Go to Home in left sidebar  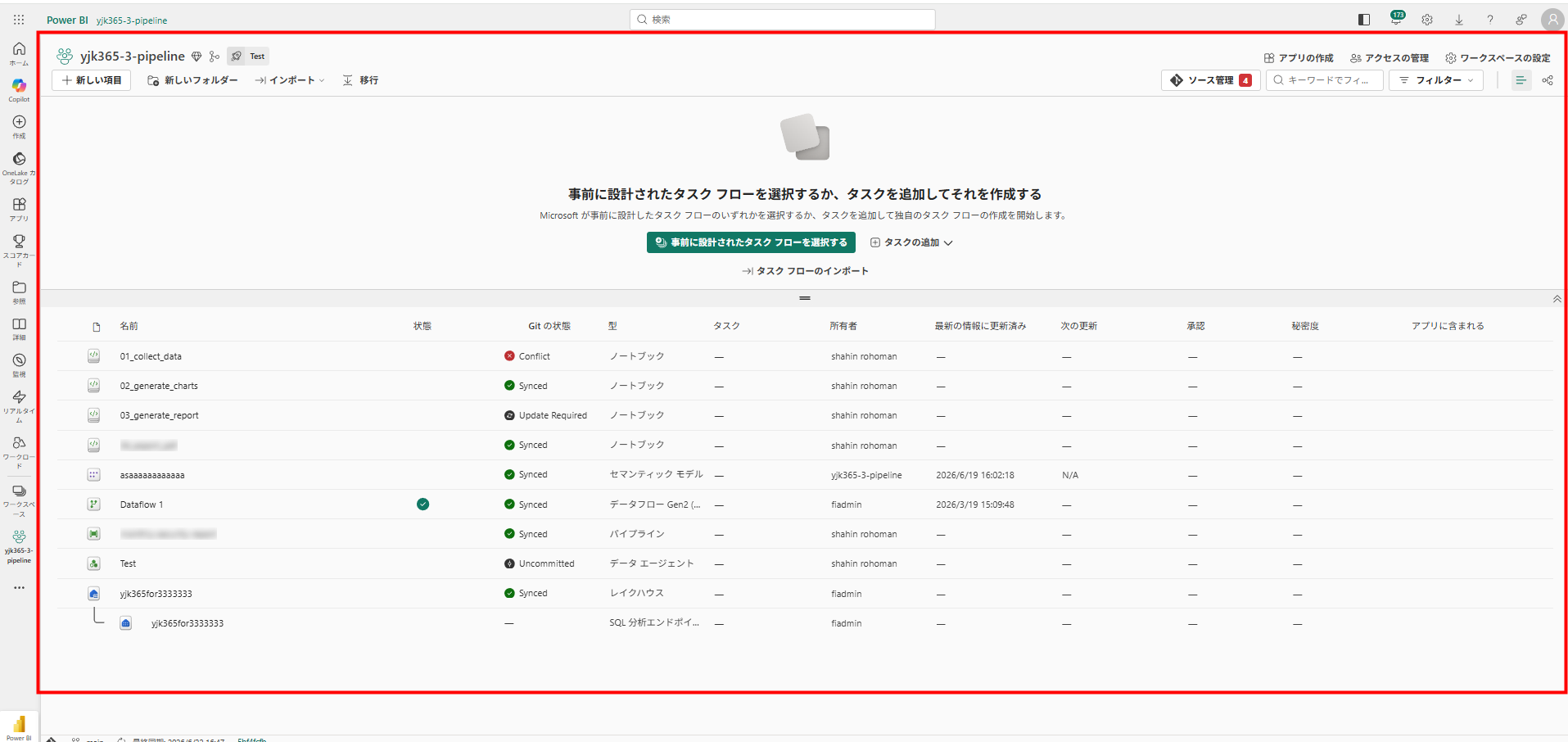pyautogui.click(x=19, y=53)
